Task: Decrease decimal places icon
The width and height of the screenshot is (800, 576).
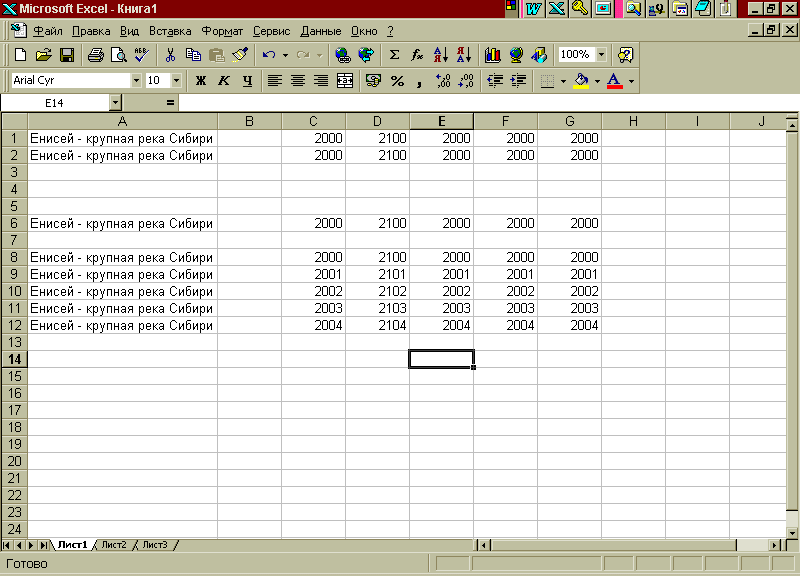Action: [x=466, y=81]
